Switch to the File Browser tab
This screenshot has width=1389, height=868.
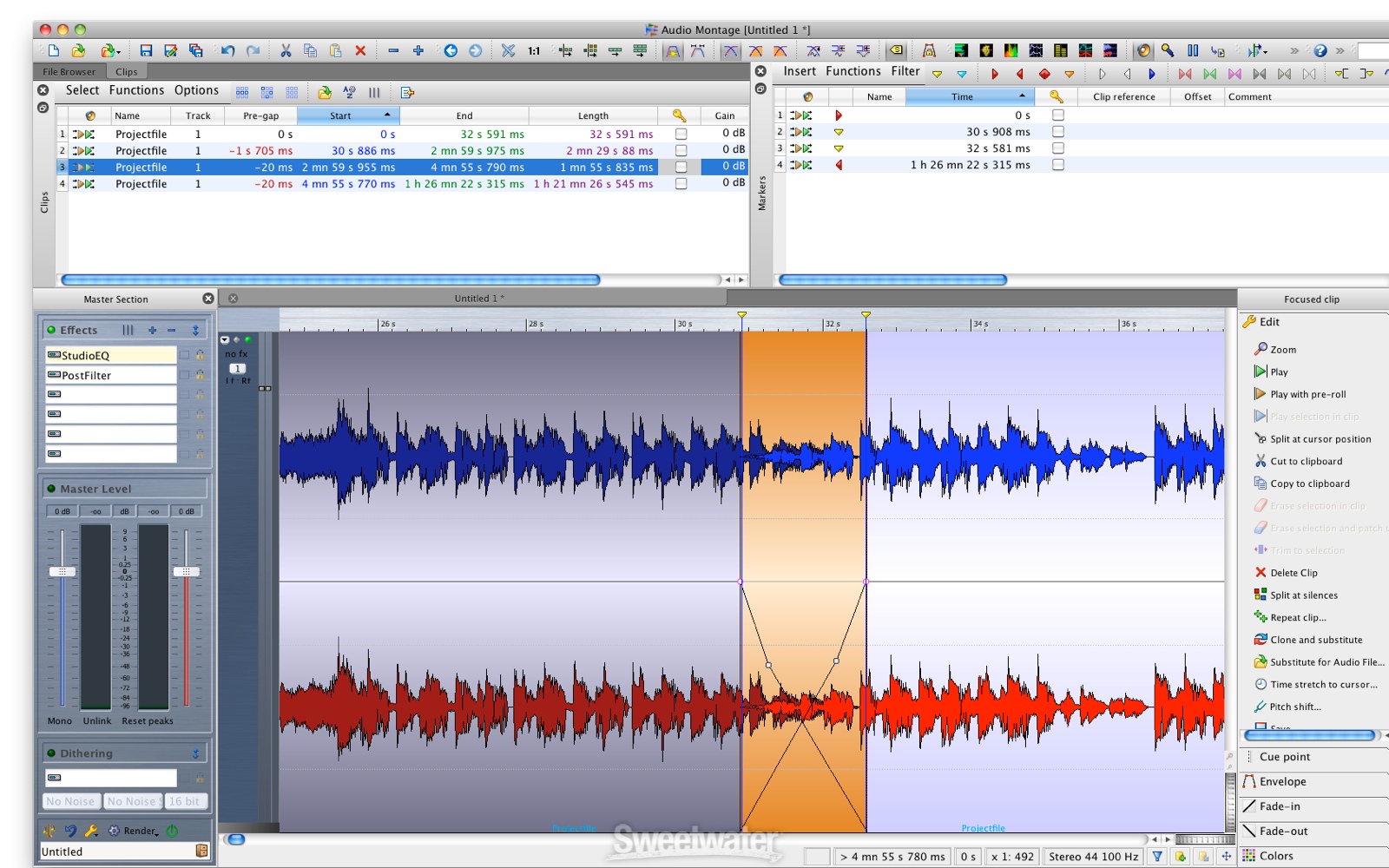69,72
